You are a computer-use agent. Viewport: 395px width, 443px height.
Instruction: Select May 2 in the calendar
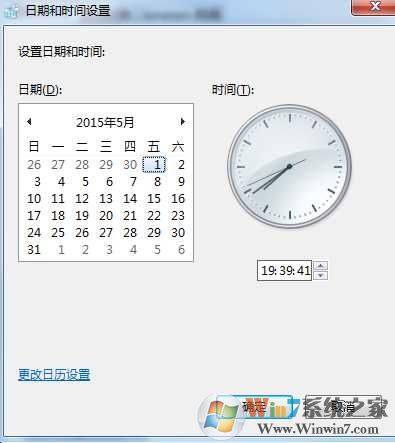(x=180, y=164)
